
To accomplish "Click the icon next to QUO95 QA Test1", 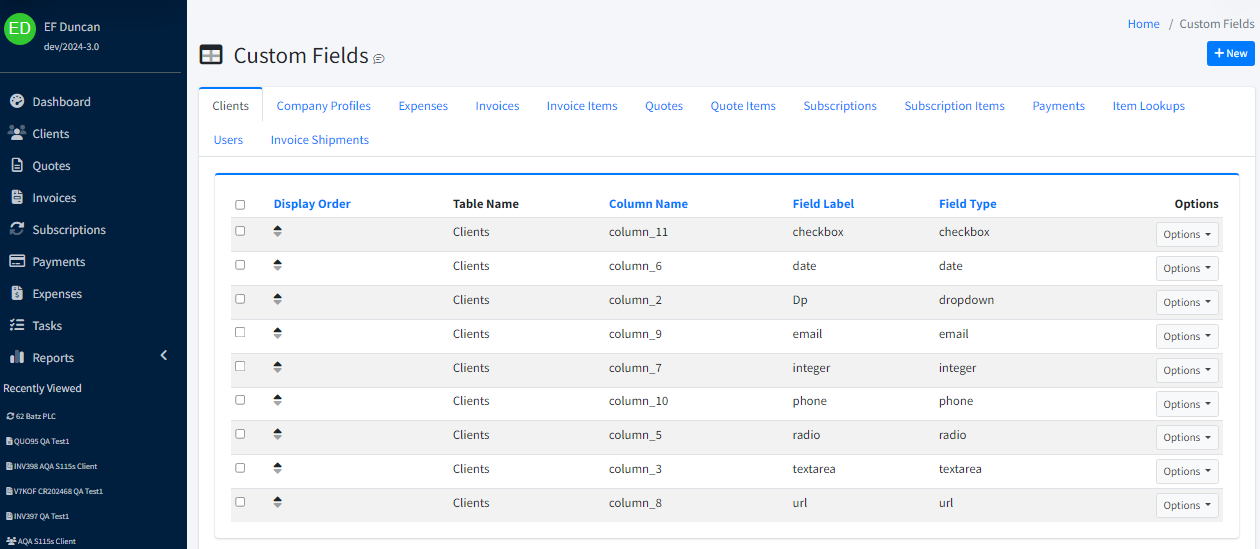I will pyautogui.click(x=9, y=441).
